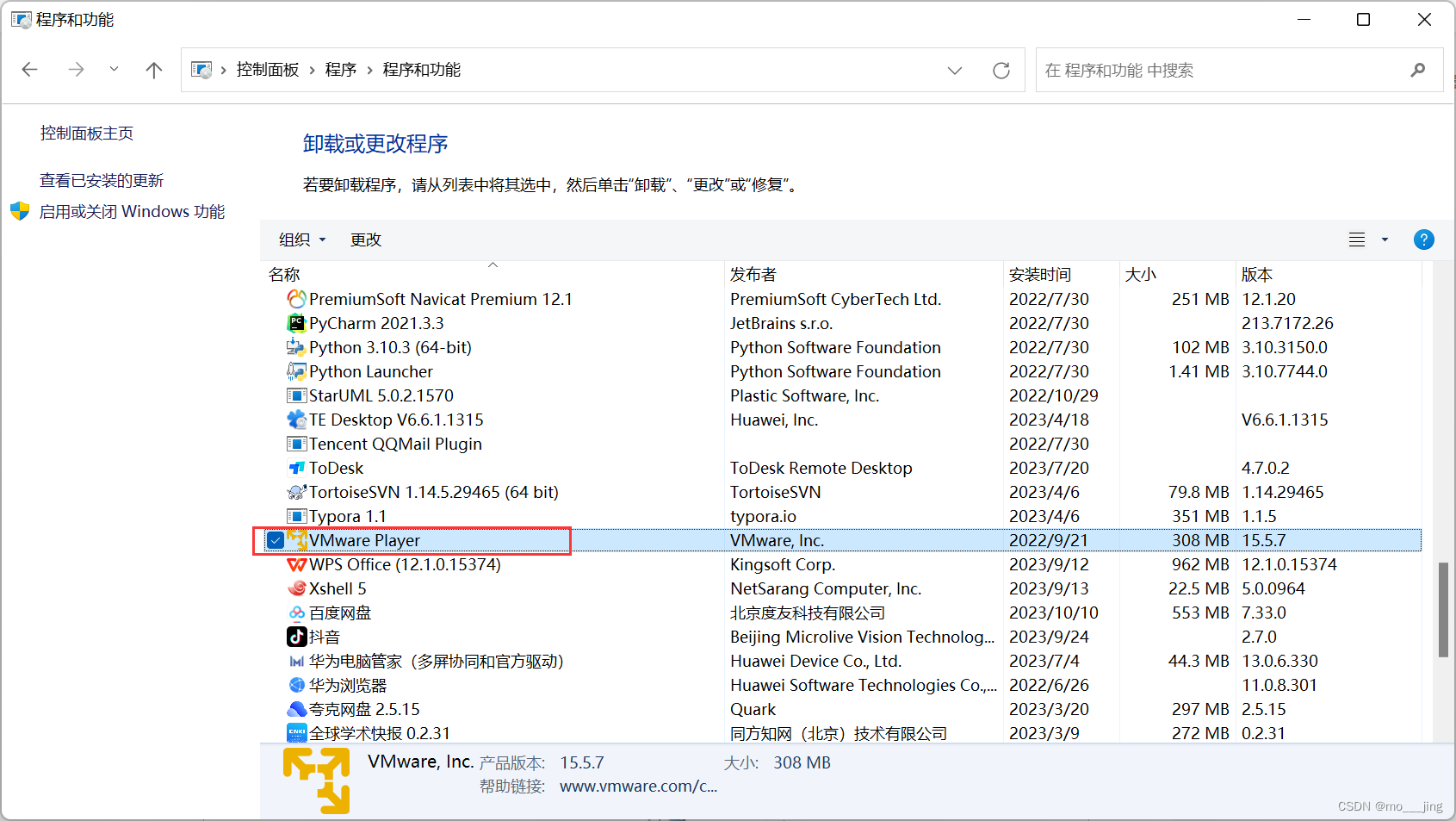Click the TortoiseSVN program icon
Screen dimensions: 1456x821
click(296, 492)
